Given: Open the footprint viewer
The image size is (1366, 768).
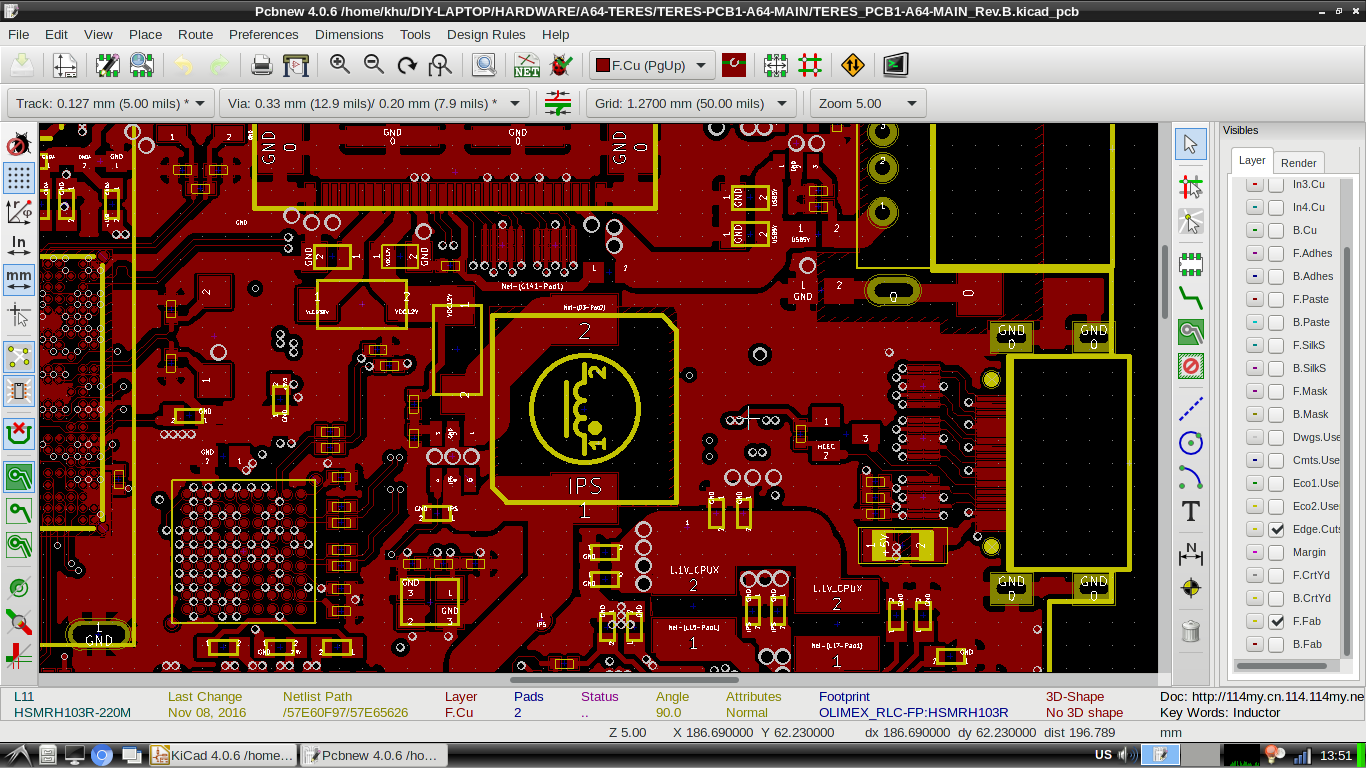Looking at the screenshot, I should (142, 66).
